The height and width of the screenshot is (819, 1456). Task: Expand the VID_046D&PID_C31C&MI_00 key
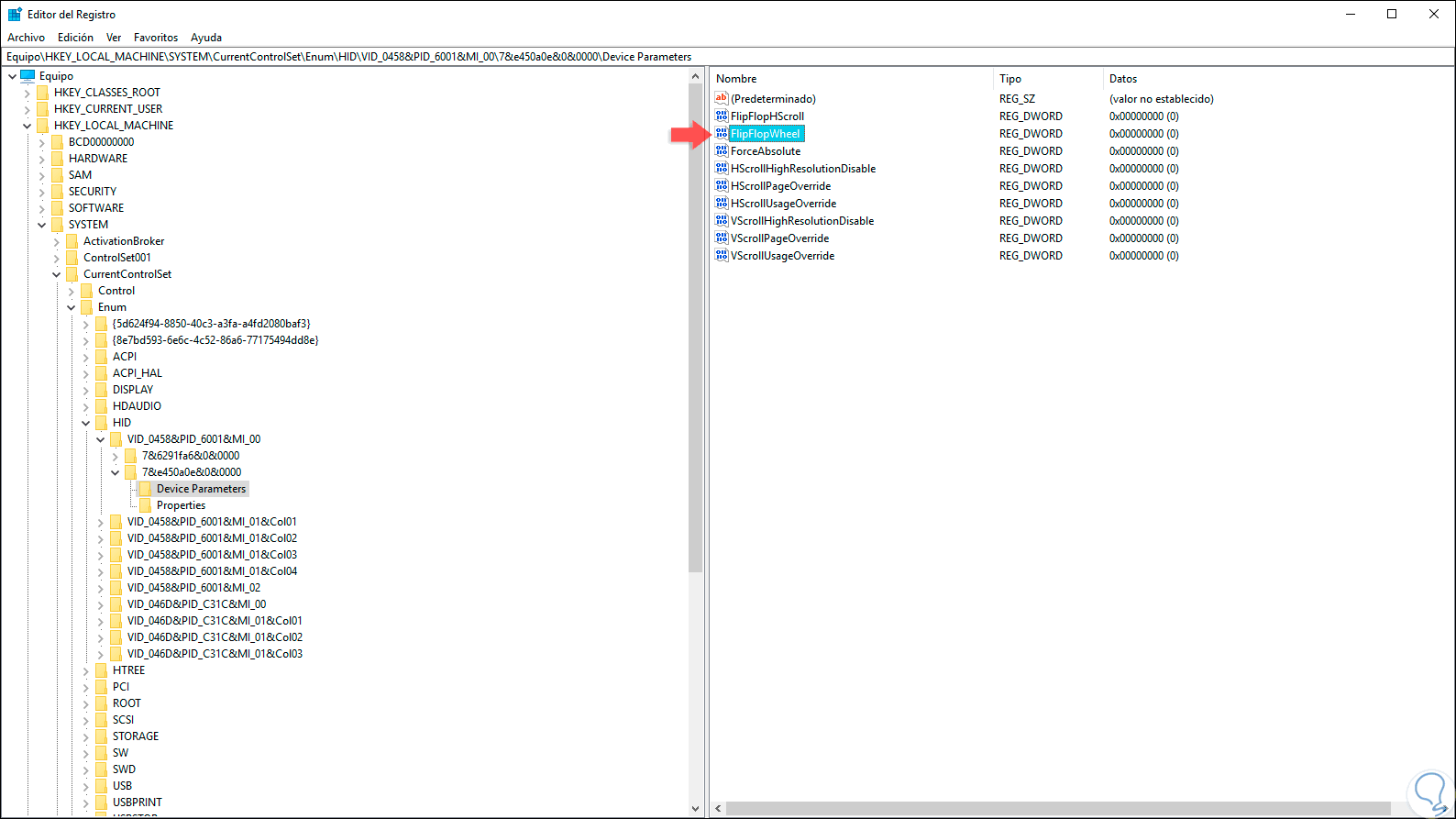tap(100, 604)
